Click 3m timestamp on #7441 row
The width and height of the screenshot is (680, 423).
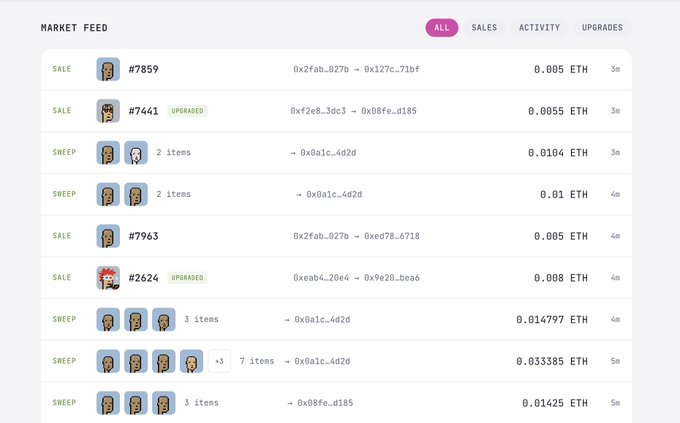tap(615, 111)
